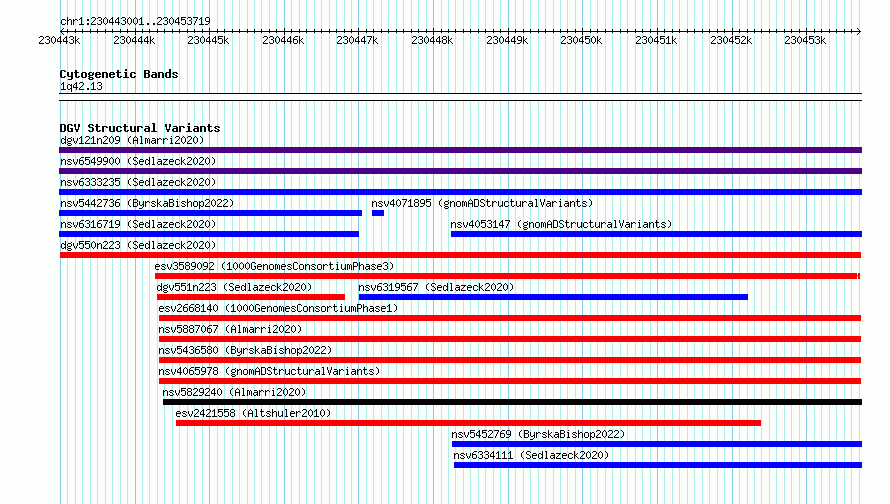Screen dimensions: 890x504
Task: Select the black nsv5829240 (Almarri2020) bar
Action: pyautogui.click(x=512, y=402)
